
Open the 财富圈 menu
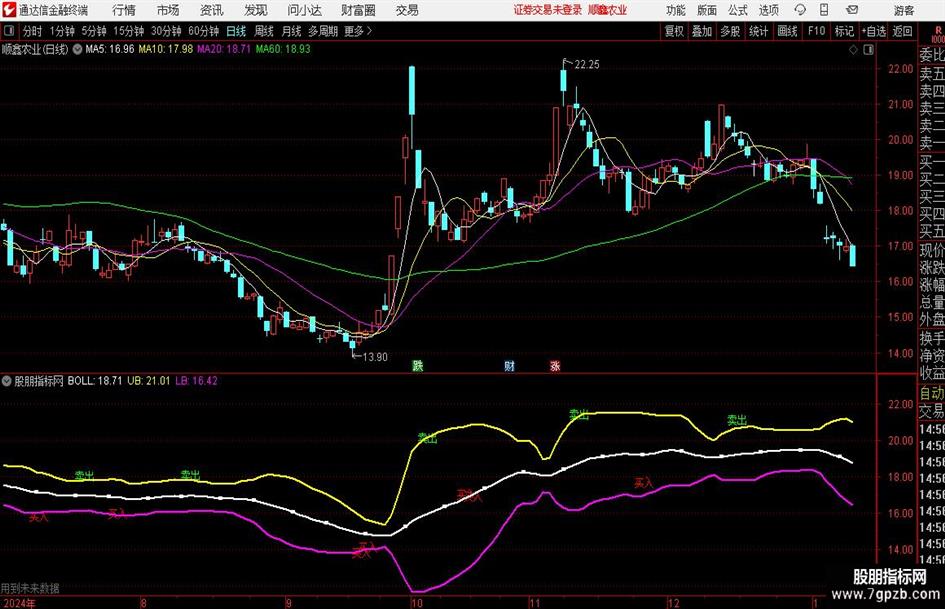358,10
